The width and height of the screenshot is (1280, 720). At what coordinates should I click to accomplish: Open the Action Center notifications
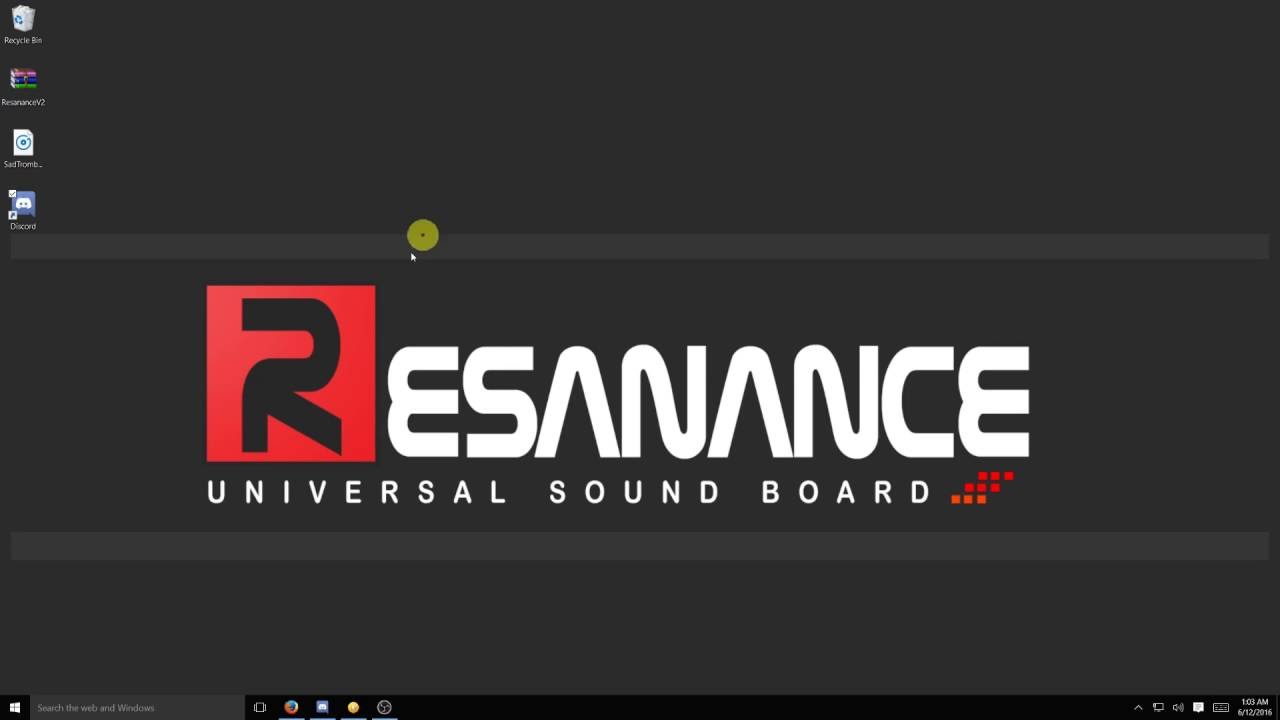(x=1198, y=707)
